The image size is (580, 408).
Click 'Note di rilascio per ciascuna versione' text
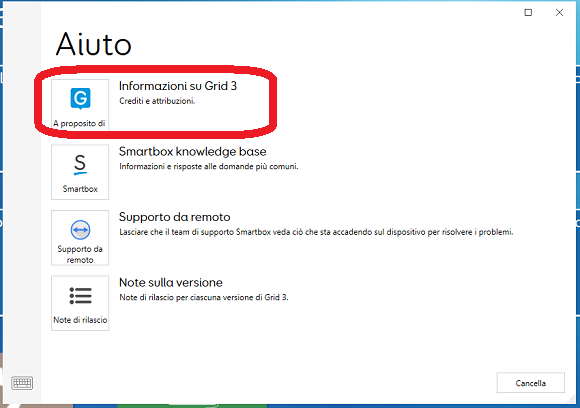[x=203, y=297]
